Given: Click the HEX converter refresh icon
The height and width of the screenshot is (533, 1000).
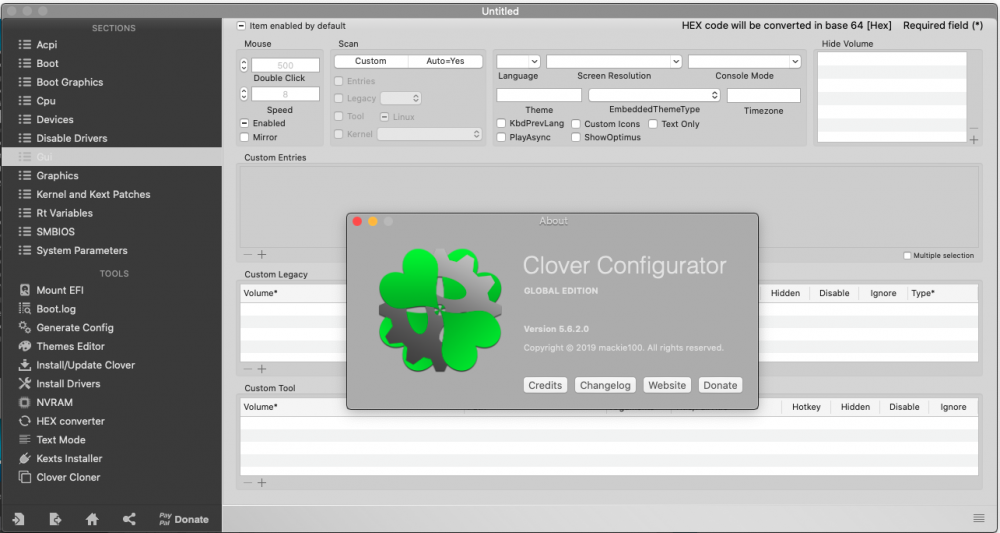Looking at the screenshot, I should 25,421.
